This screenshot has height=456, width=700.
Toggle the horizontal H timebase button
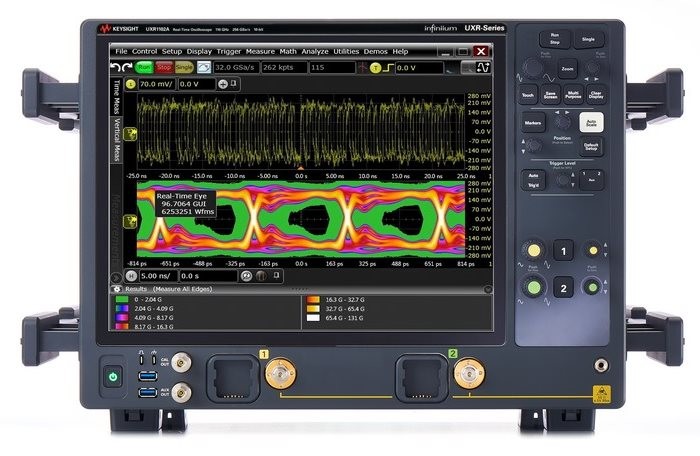pyautogui.click(x=130, y=274)
